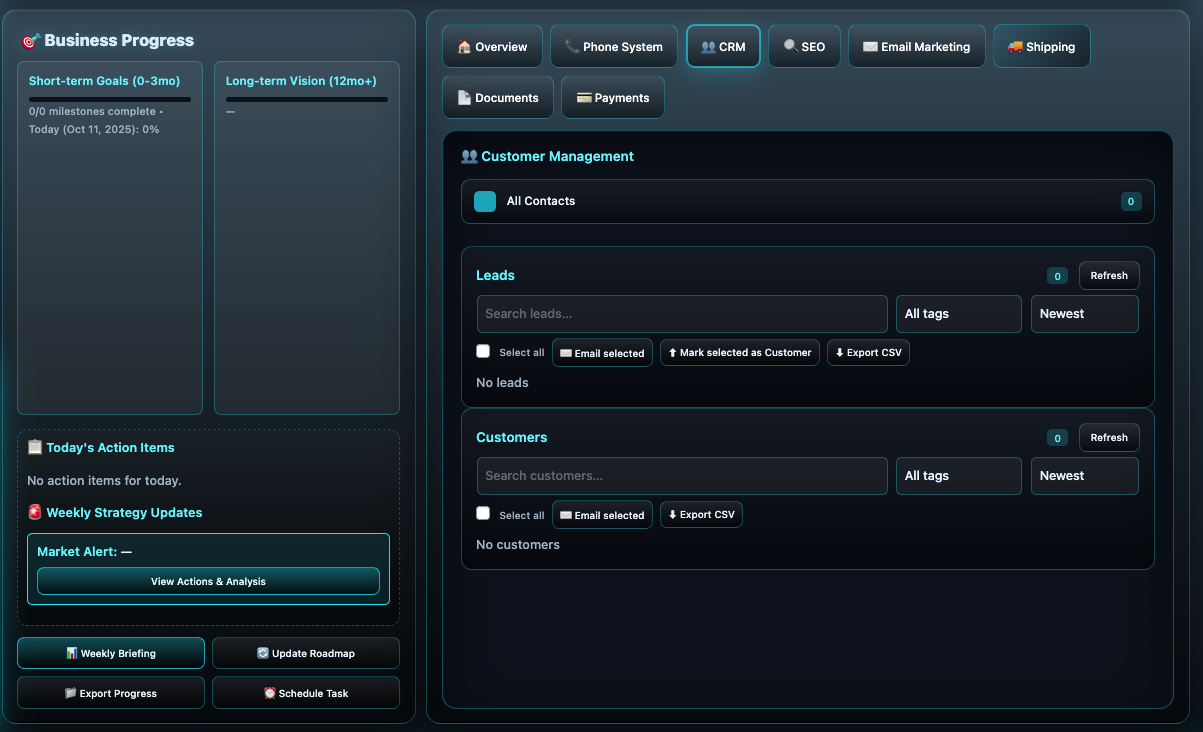
Task: Open the Newest sort dropdown in Customers
Action: (1084, 476)
